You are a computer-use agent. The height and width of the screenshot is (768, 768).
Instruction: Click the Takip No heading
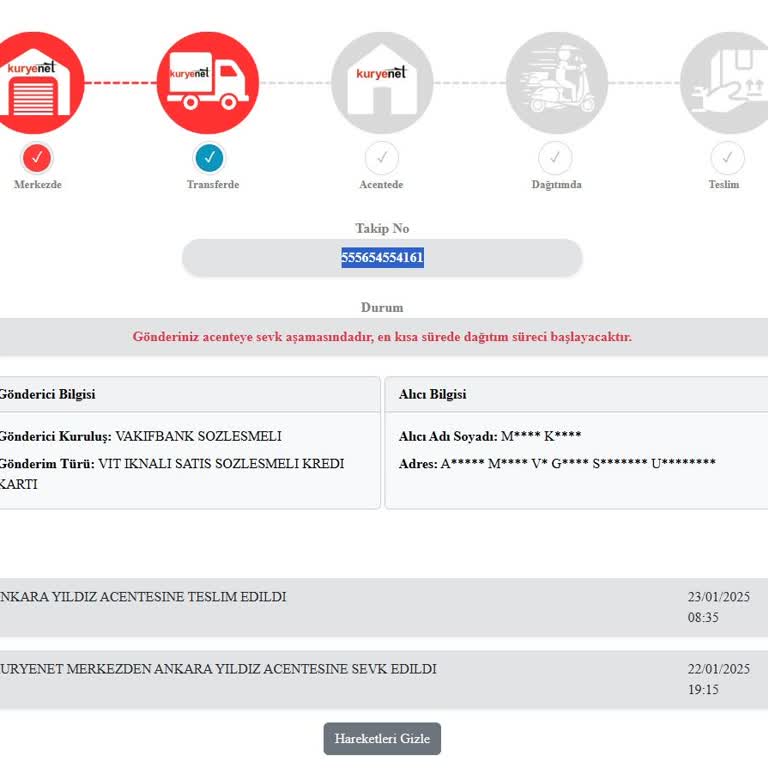(382, 228)
